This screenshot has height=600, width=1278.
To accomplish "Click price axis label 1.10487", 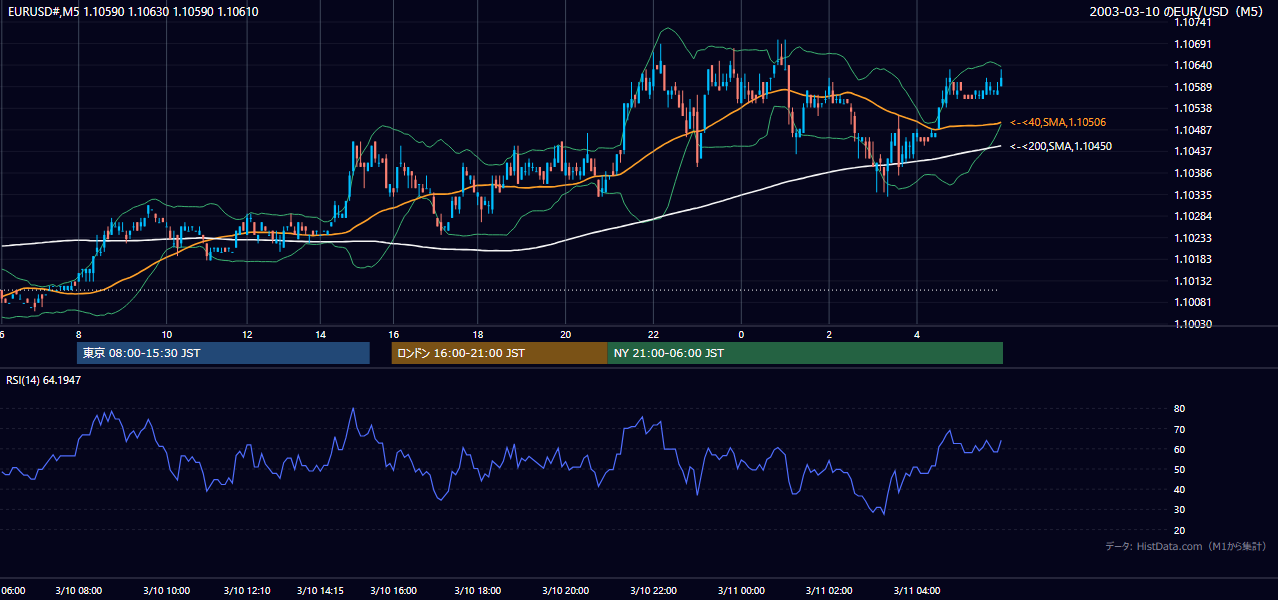I will [x=1194, y=130].
